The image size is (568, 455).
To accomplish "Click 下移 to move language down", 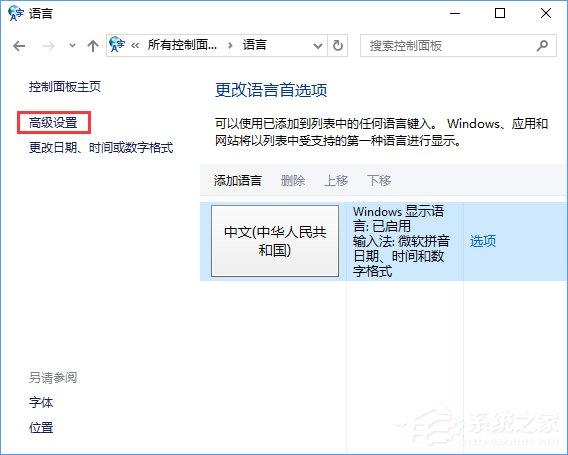I will (379, 180).
